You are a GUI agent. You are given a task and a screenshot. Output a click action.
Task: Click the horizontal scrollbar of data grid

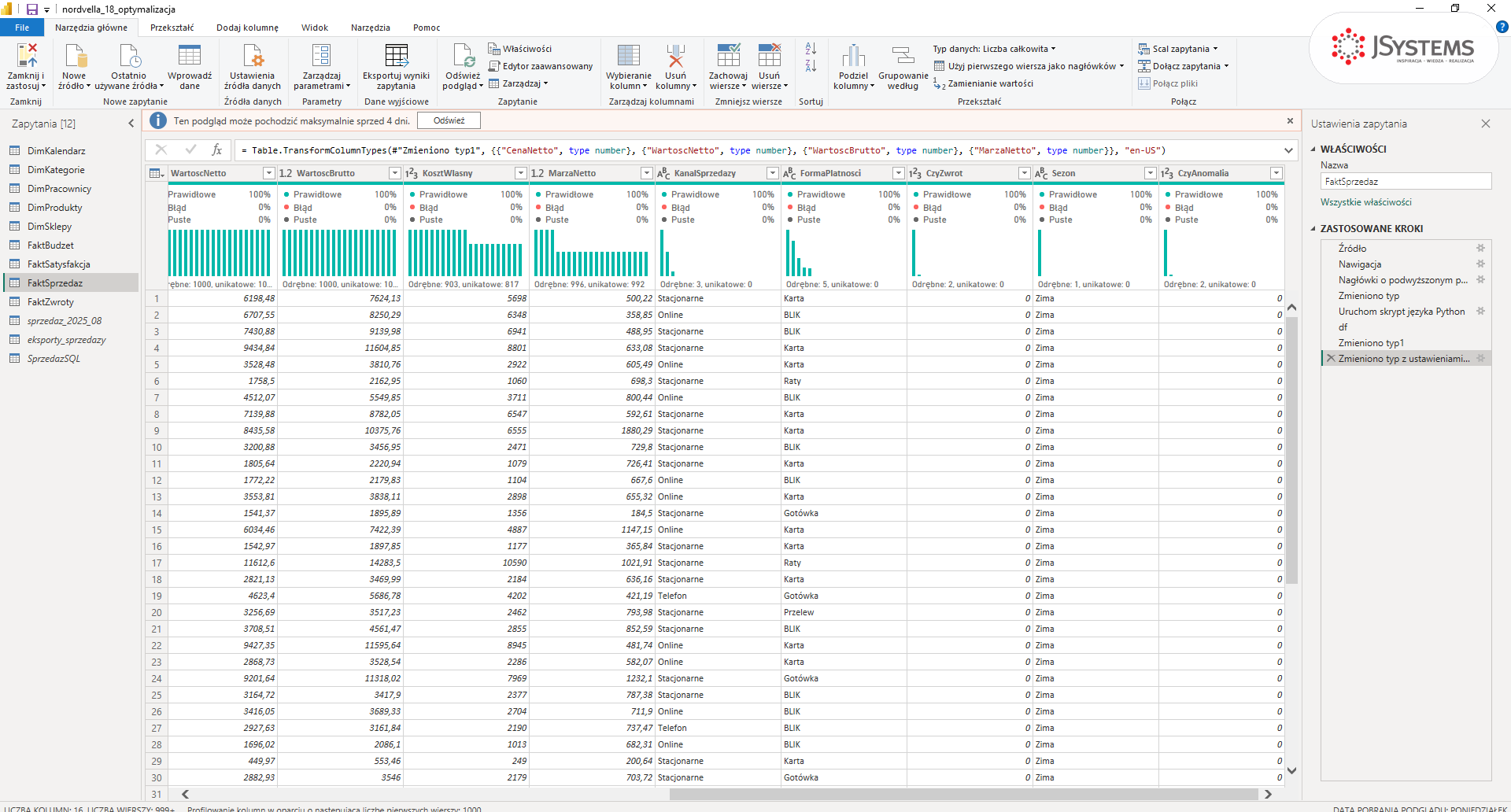coord(963,795)
